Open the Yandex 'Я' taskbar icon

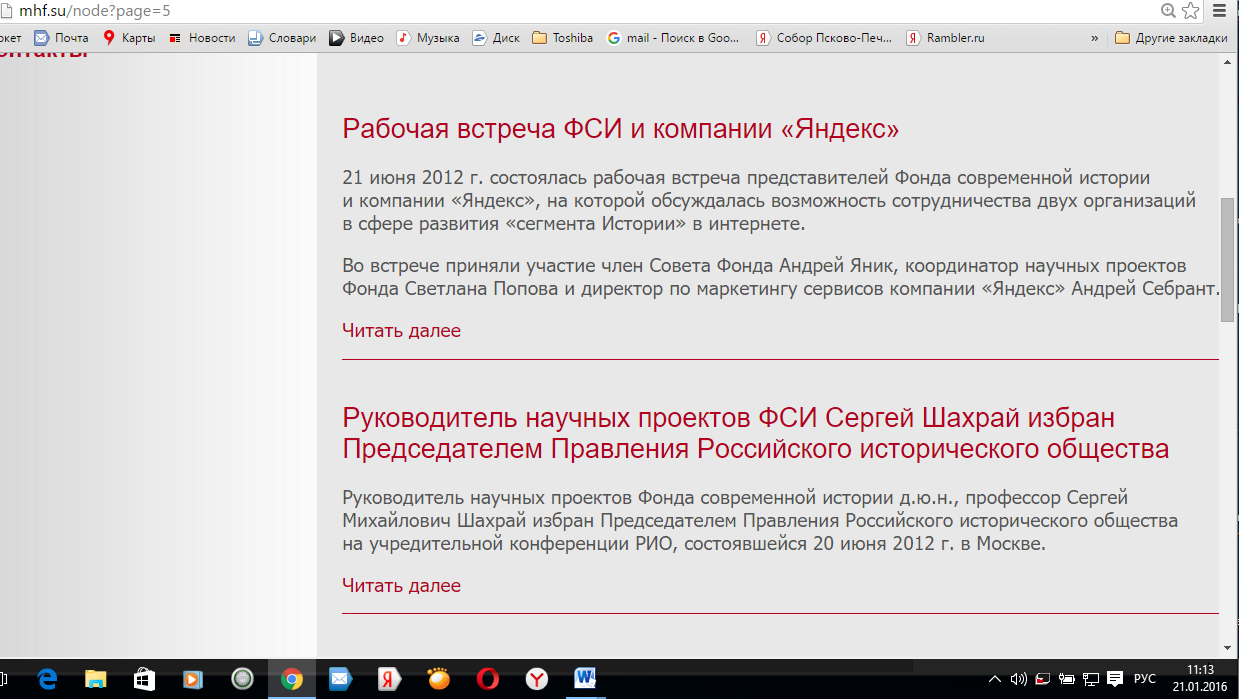(x=389, y=679)
